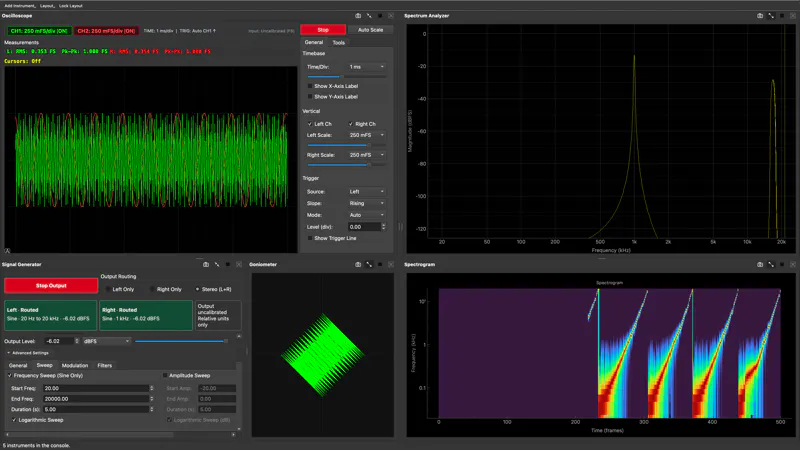Screen dimensions: 800x450
Task: Click the trigger Level (div) stepper arrows
Action: (x=383, y=227)
